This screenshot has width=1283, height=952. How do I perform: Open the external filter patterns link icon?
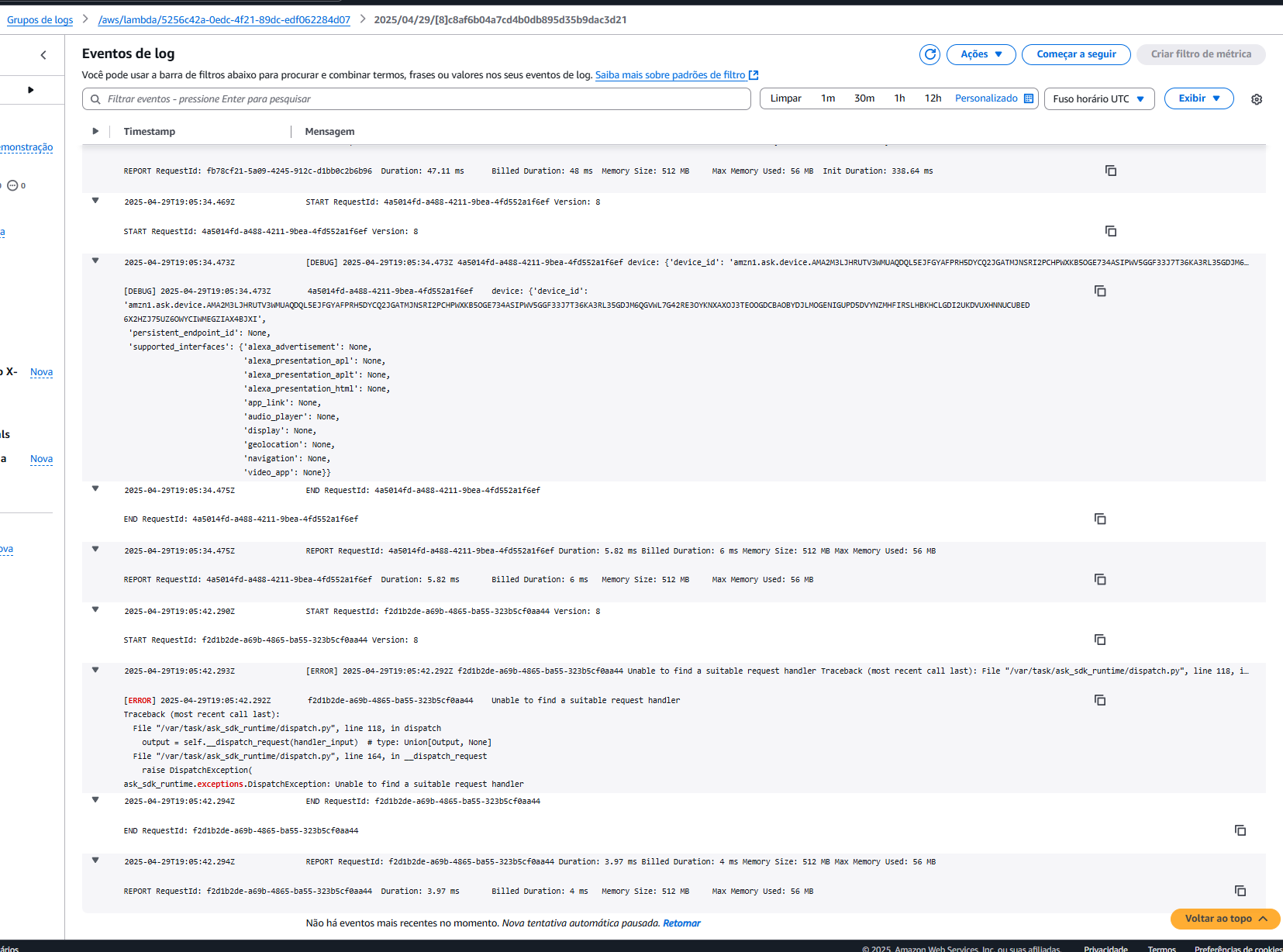pos(754,75)
